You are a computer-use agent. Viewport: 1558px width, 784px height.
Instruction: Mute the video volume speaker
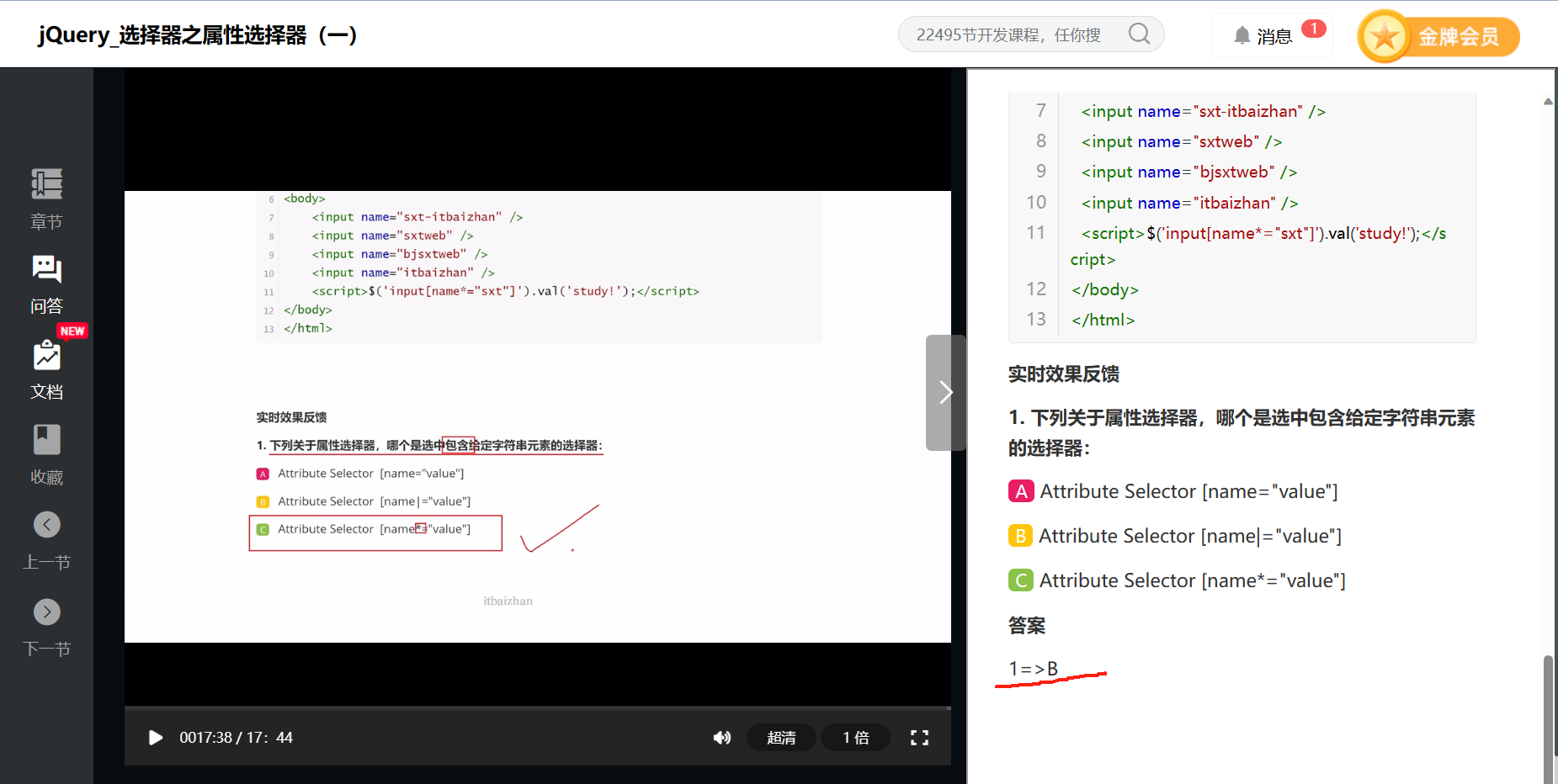[721, 738]
